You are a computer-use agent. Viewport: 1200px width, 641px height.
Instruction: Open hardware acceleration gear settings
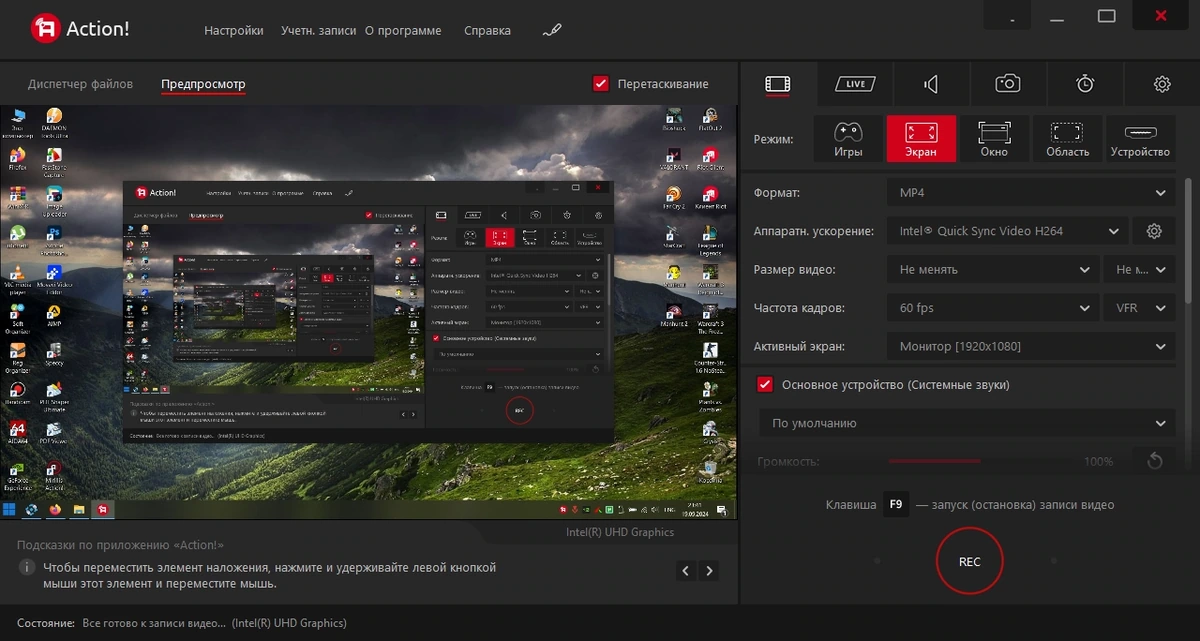point(1154,231)
